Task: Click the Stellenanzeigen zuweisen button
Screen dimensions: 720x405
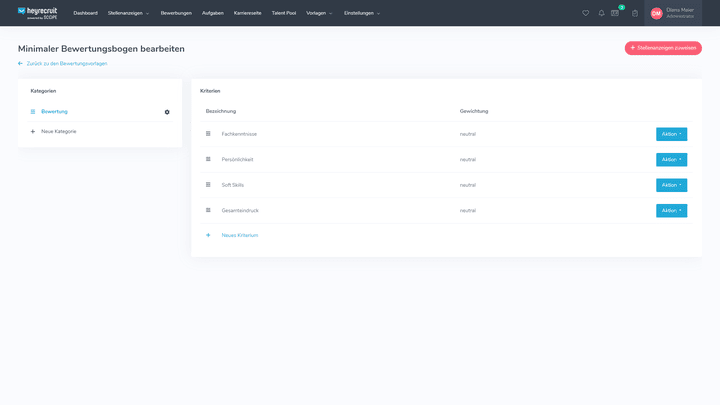Action: click(663, 48)
